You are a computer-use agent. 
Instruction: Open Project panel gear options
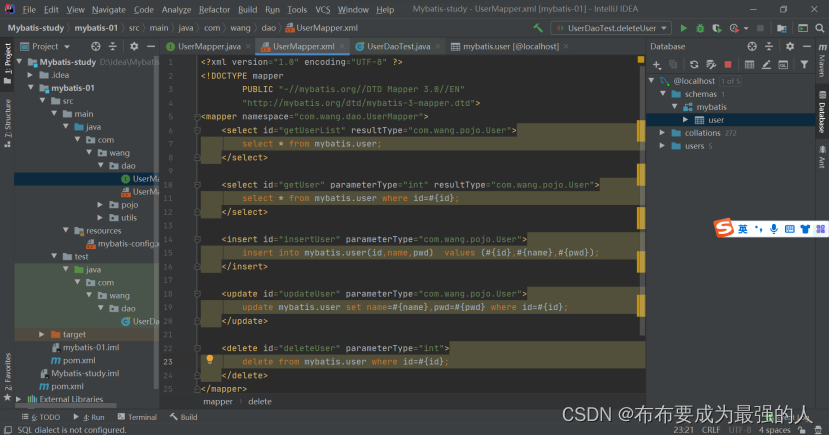pyautogui.click(x=134, y=47)
